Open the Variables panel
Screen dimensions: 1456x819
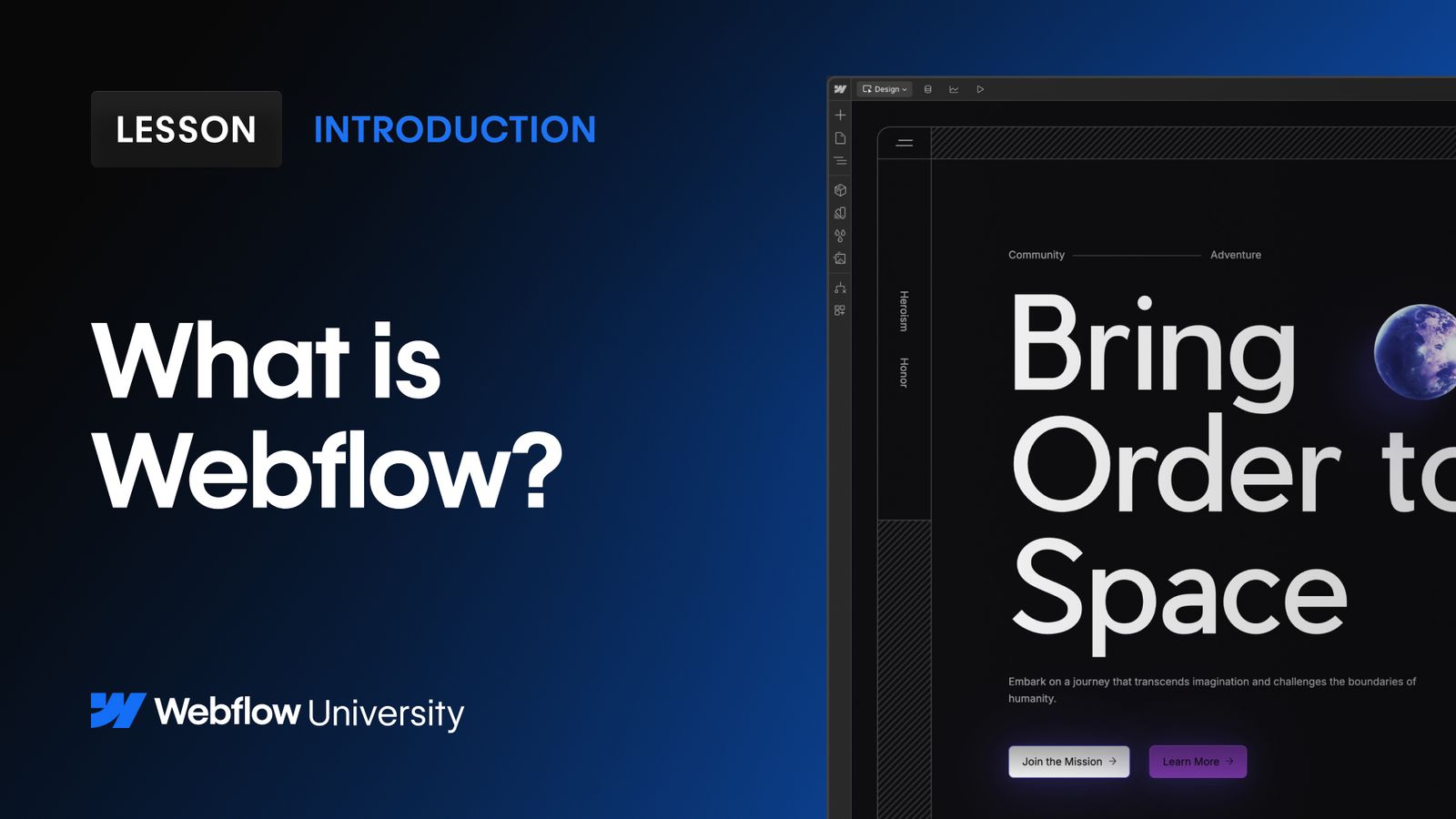tap(841, 236)
